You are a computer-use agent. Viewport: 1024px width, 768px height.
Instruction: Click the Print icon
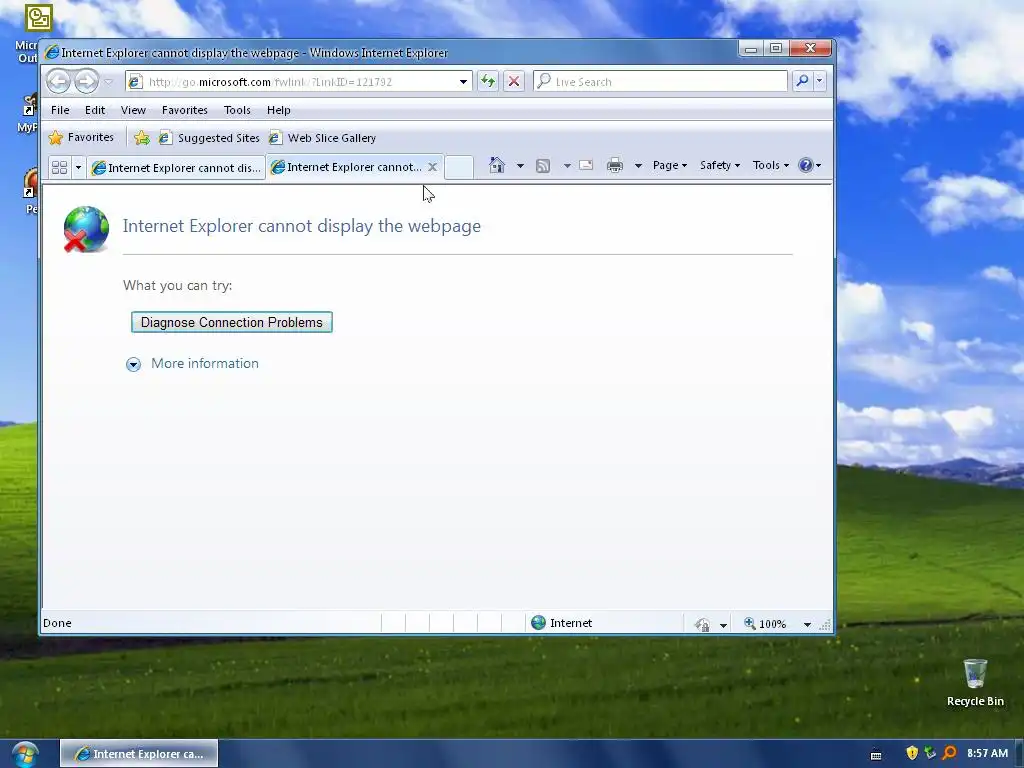615,165
